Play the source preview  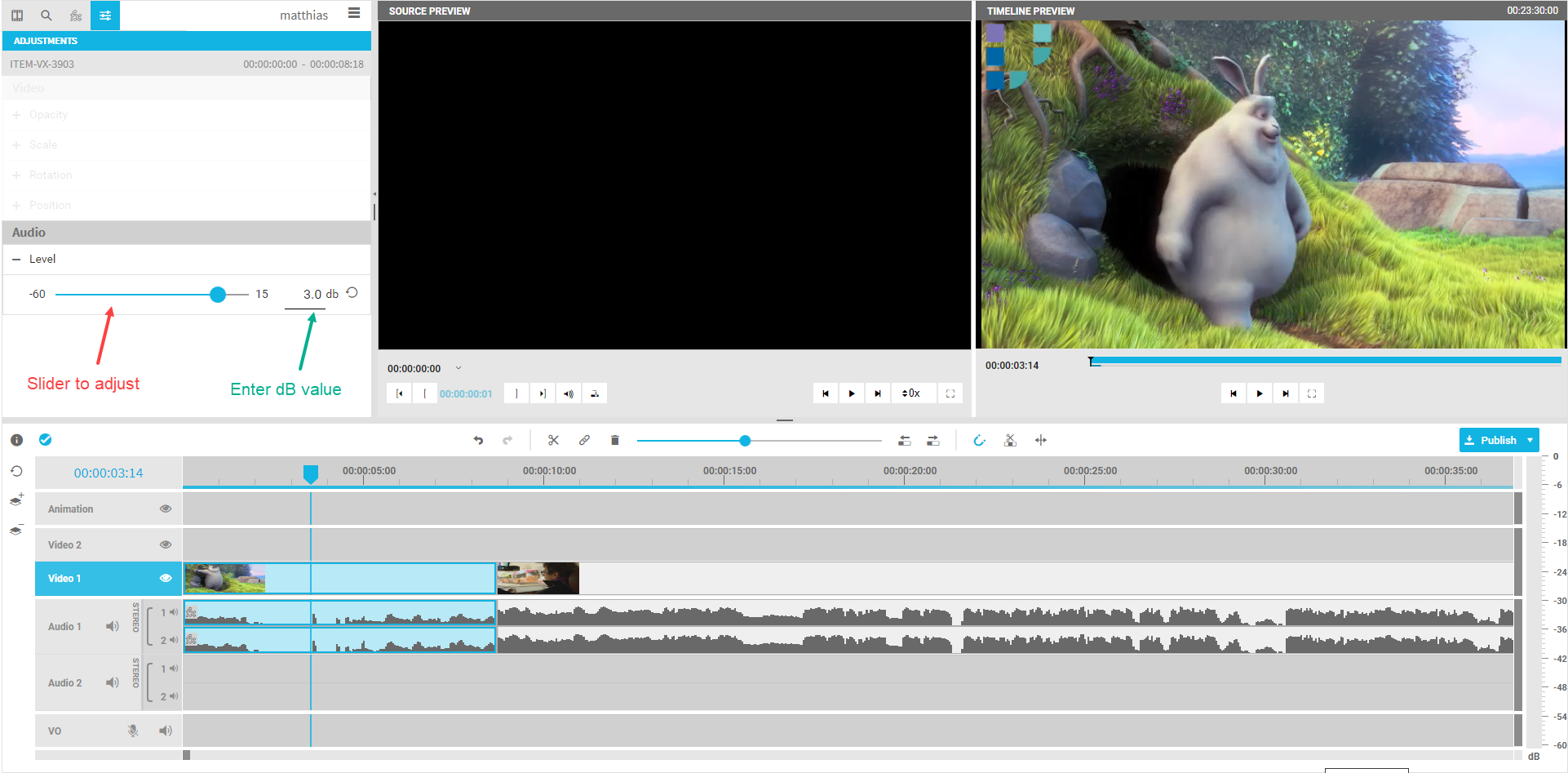852,393
